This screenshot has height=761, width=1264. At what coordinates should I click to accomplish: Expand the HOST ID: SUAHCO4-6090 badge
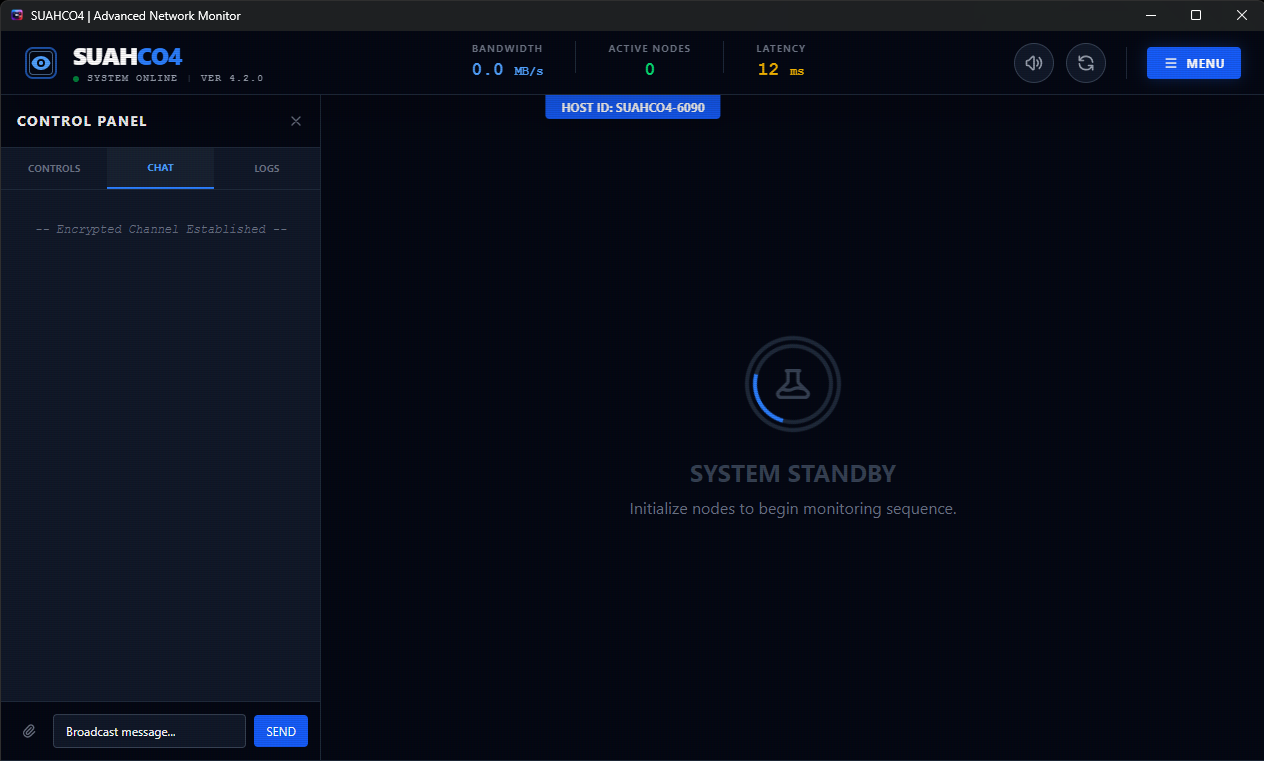tap(632, 106)
